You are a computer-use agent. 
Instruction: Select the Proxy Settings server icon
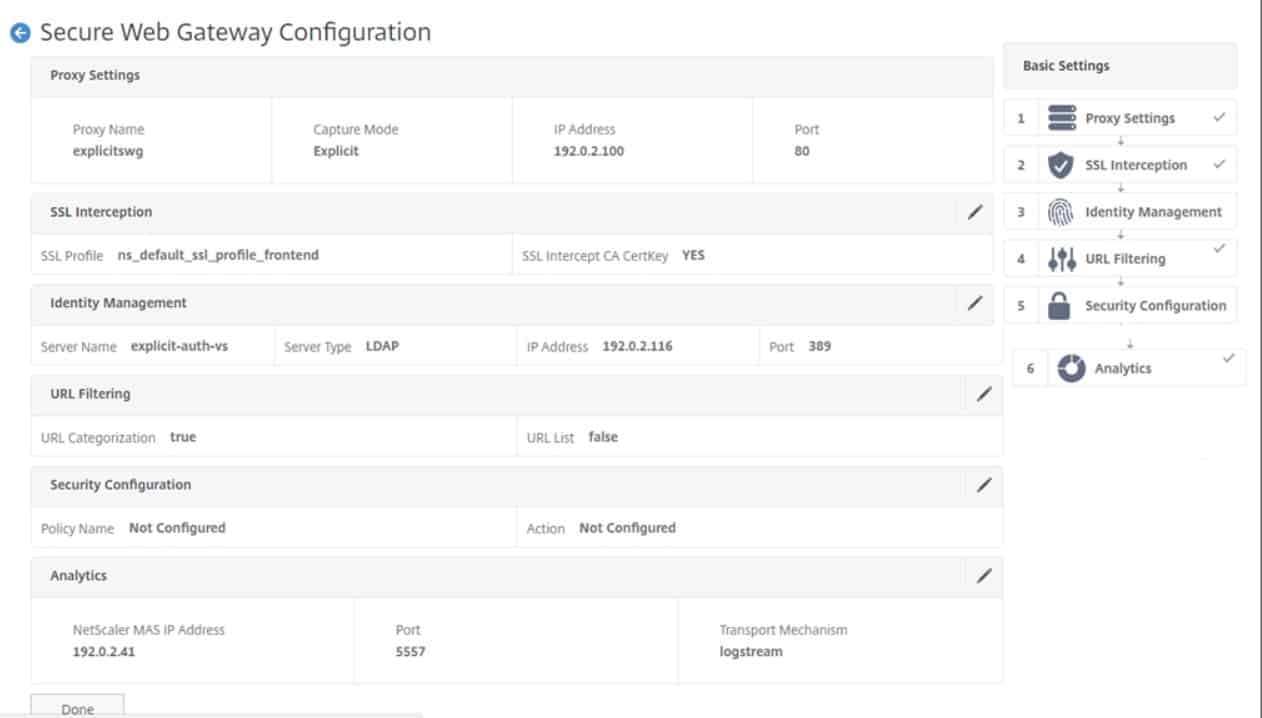pos(1061,117)
